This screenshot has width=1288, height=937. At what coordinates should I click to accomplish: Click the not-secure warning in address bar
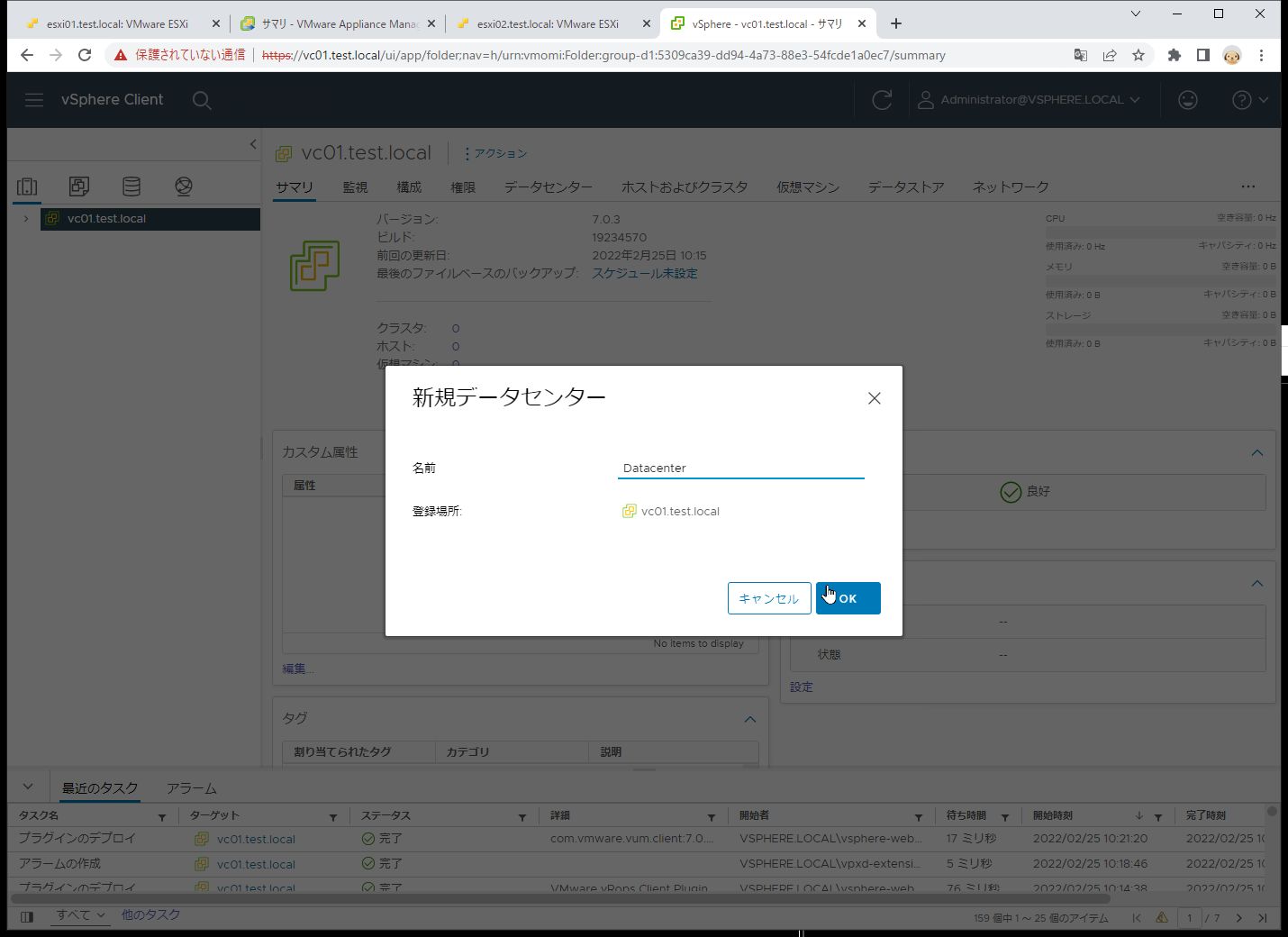click(x=178, y=55)
